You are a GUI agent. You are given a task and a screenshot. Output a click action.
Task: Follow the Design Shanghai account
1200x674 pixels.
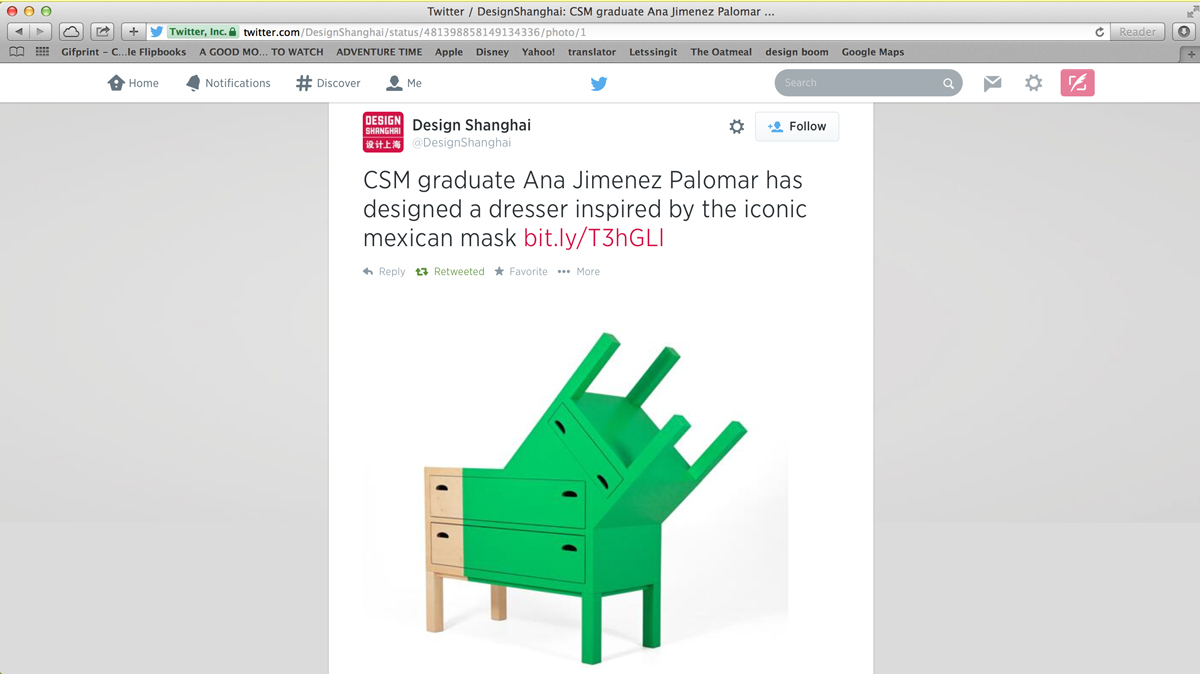797,127
